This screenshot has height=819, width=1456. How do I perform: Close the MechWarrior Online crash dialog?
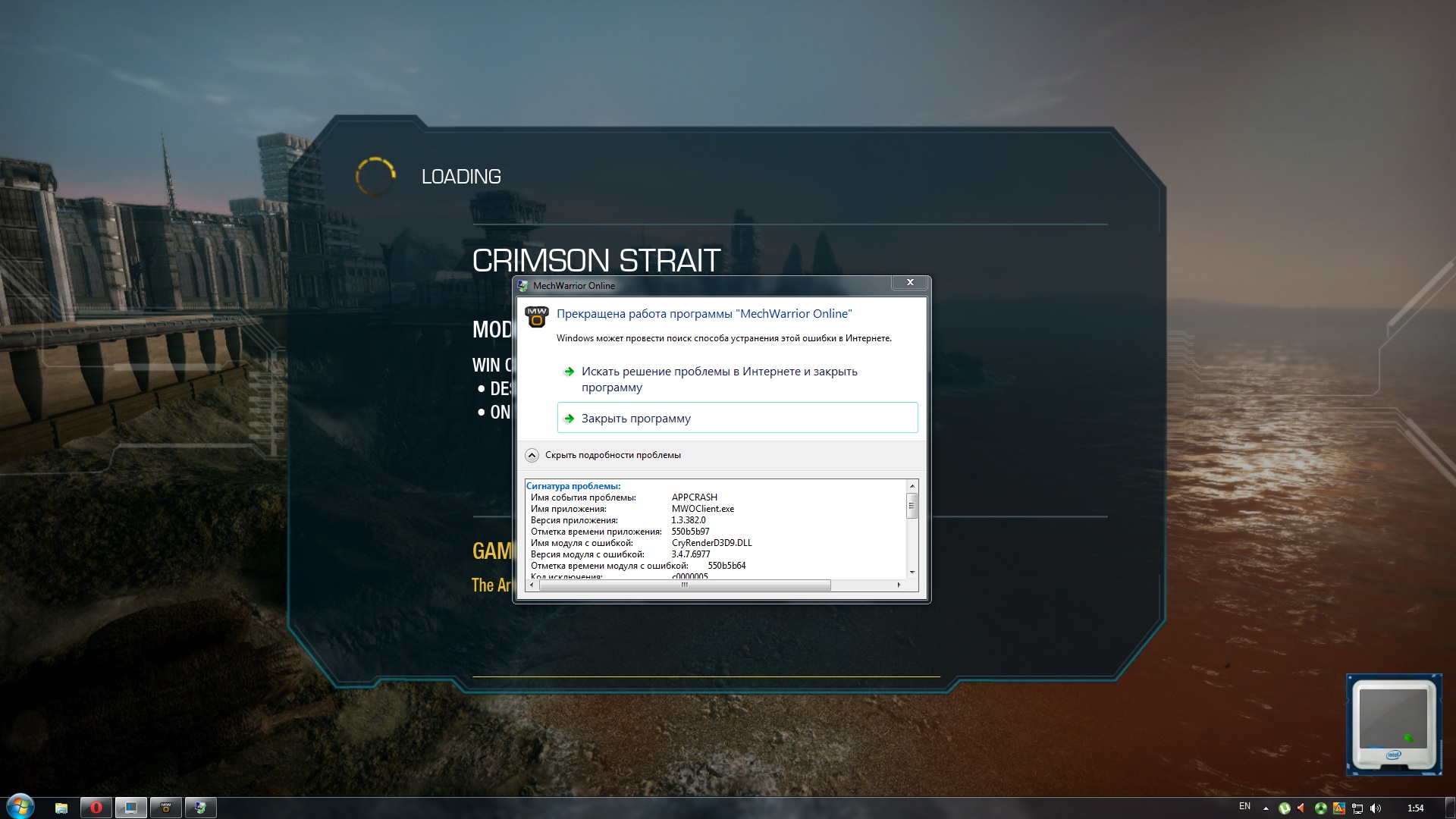(910, 282)
